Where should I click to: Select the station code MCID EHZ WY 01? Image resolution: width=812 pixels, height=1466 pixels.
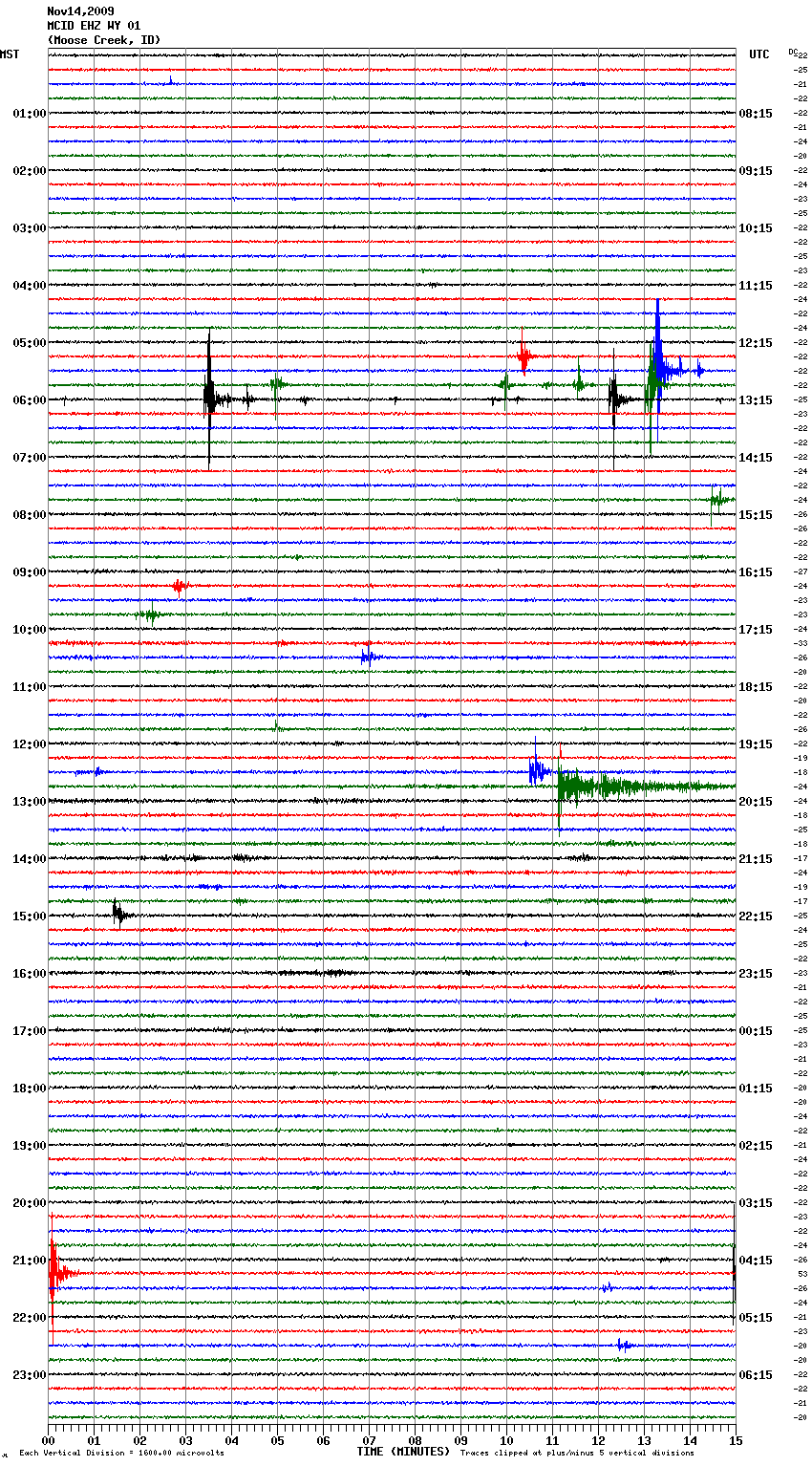(x=94, y=26)
